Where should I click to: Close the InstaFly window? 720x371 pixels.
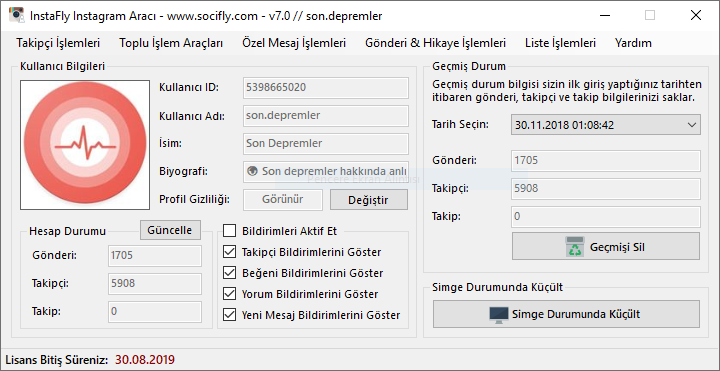coord(696,15)
